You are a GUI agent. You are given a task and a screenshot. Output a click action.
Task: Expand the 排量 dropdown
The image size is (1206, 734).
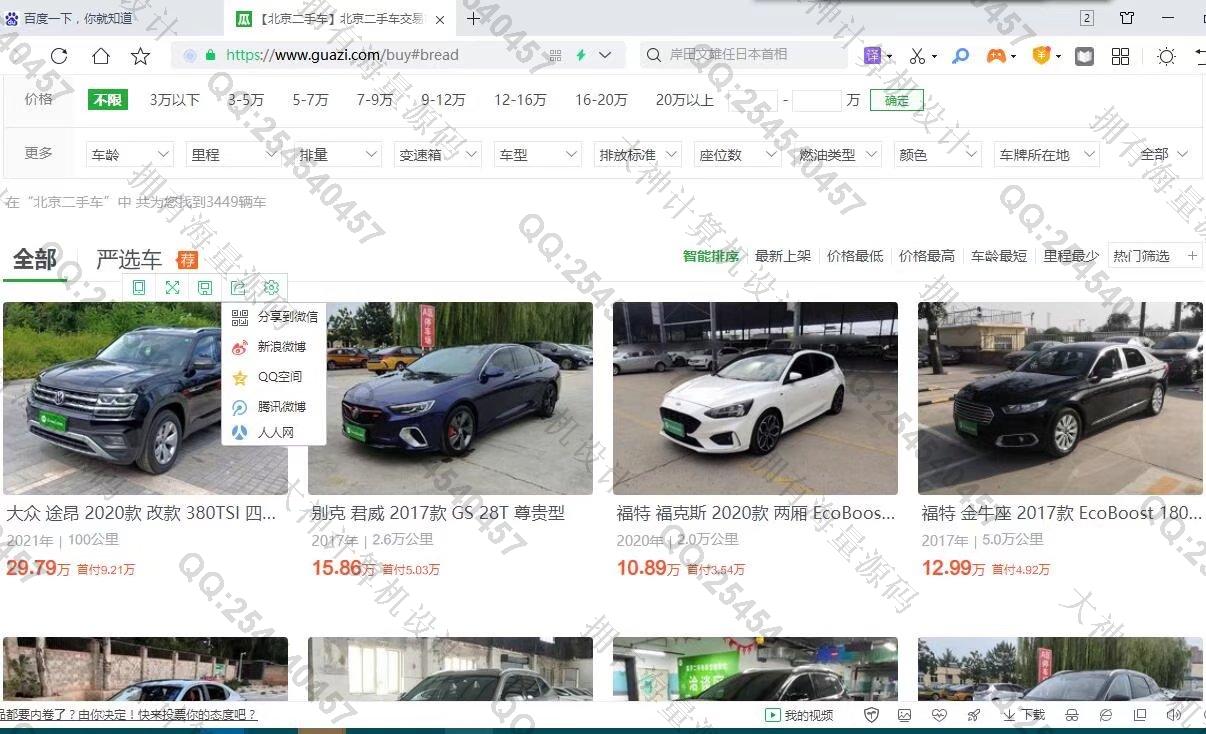coord(338,155)
